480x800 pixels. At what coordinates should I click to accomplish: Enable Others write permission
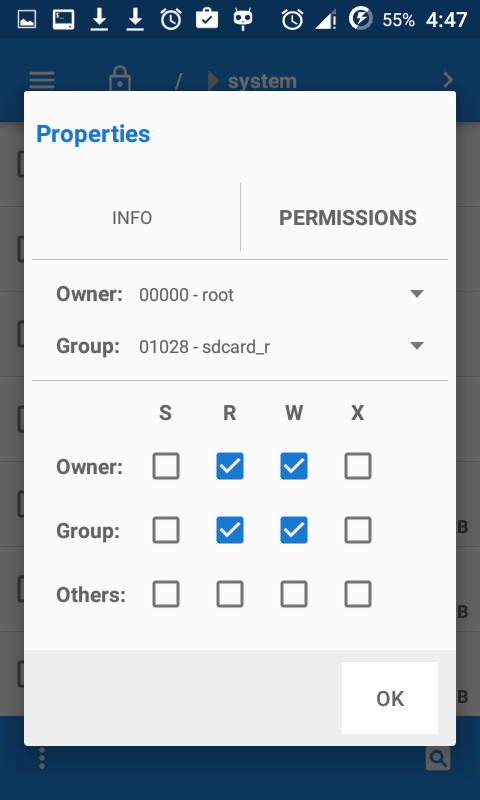pyautogui.click(x=294, y=594)
